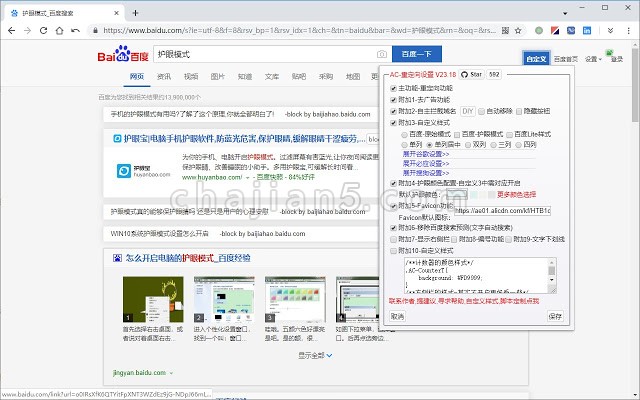Image resolution: width=640 pixels, height=400 pixels.
Task: Toggle the 主功能-重定向功能 checkbox
Action: [393, 89]
